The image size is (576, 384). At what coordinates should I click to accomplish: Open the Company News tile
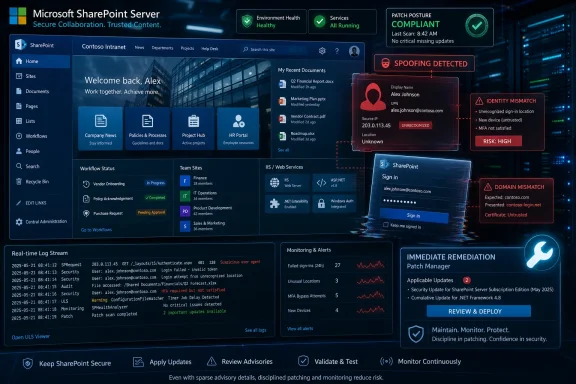pos(100,128)
